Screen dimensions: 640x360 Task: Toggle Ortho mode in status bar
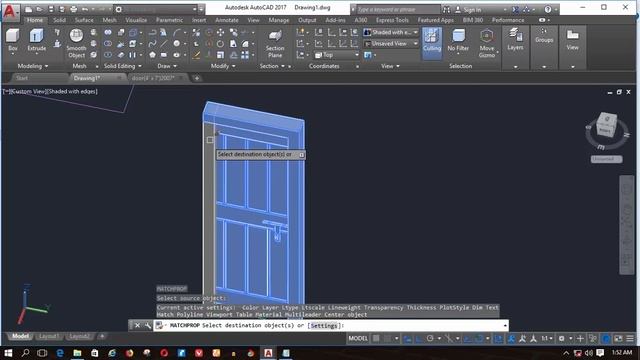click(419, 338)
